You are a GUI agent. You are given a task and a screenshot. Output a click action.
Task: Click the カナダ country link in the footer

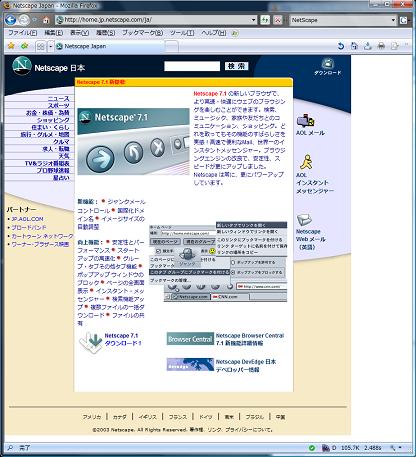click(x=120, y=417)
